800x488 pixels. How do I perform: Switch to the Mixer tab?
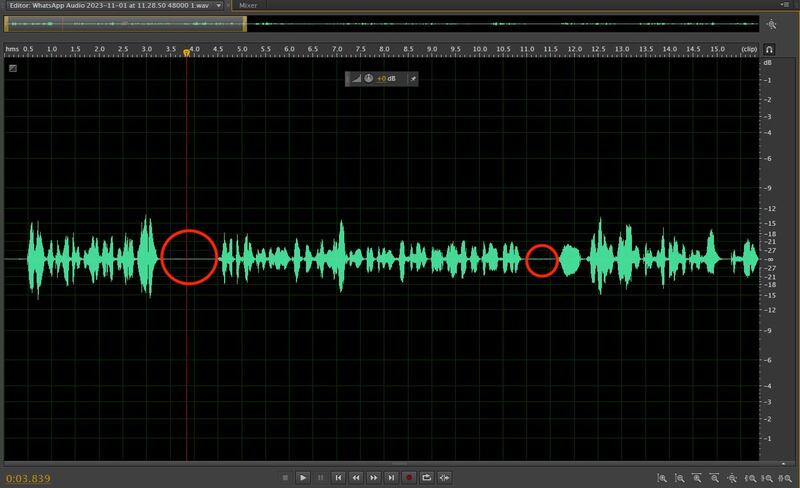249,5
